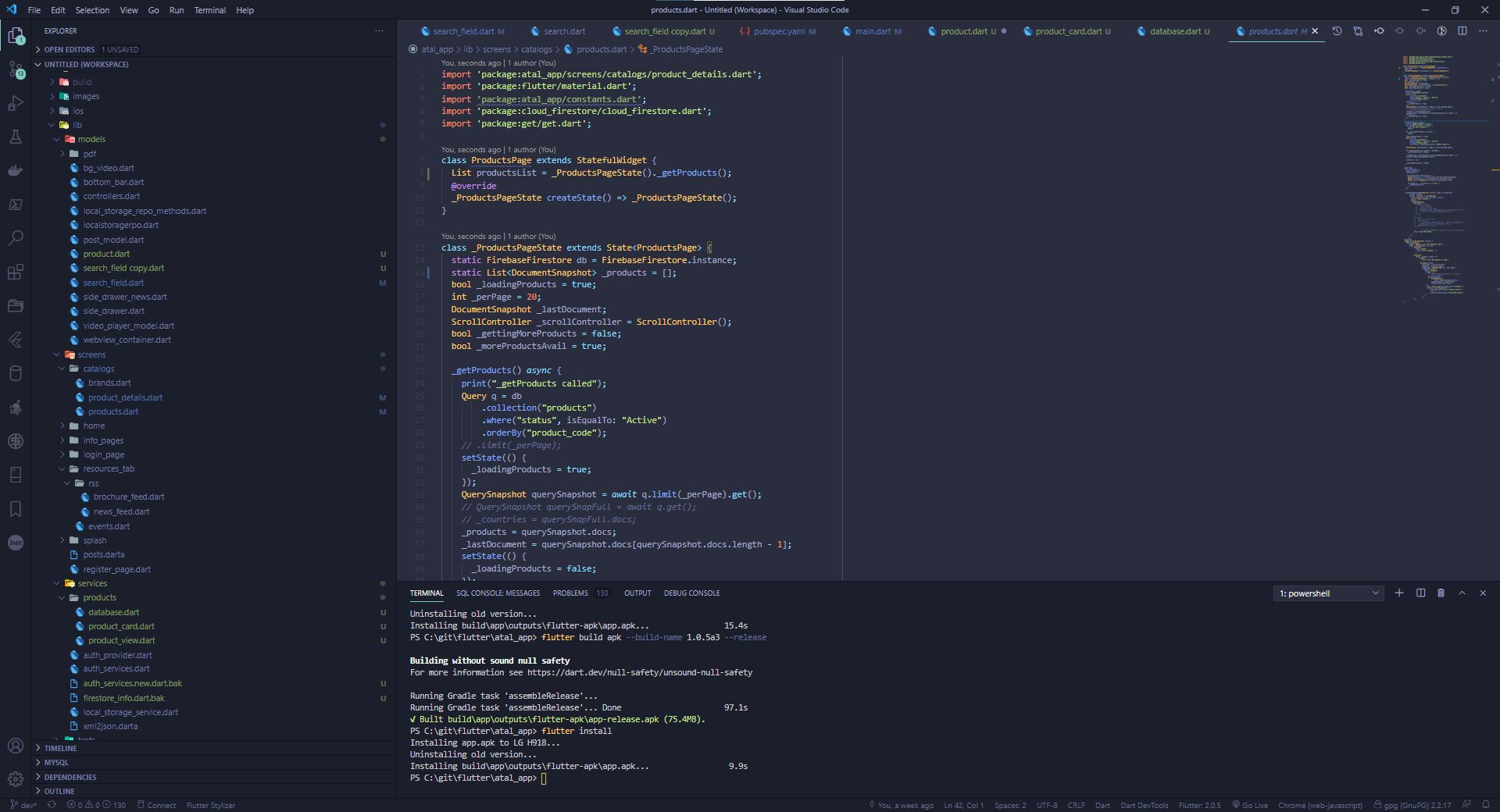1500x812 pixels.
Task: Switch to the DEBUG CONSOLE tab
Action: (691, 593)
